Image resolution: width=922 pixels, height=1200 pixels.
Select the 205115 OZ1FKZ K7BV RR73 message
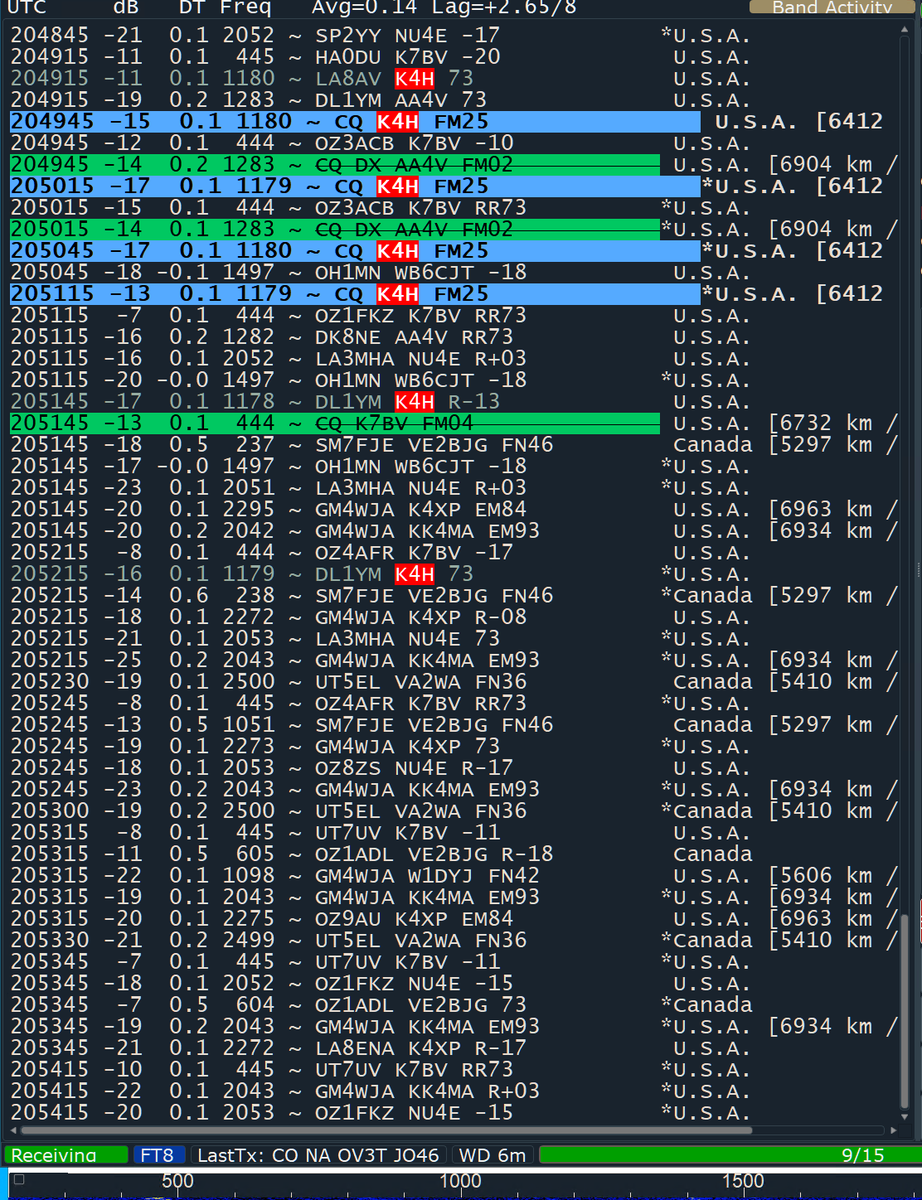tap(421, 315)
